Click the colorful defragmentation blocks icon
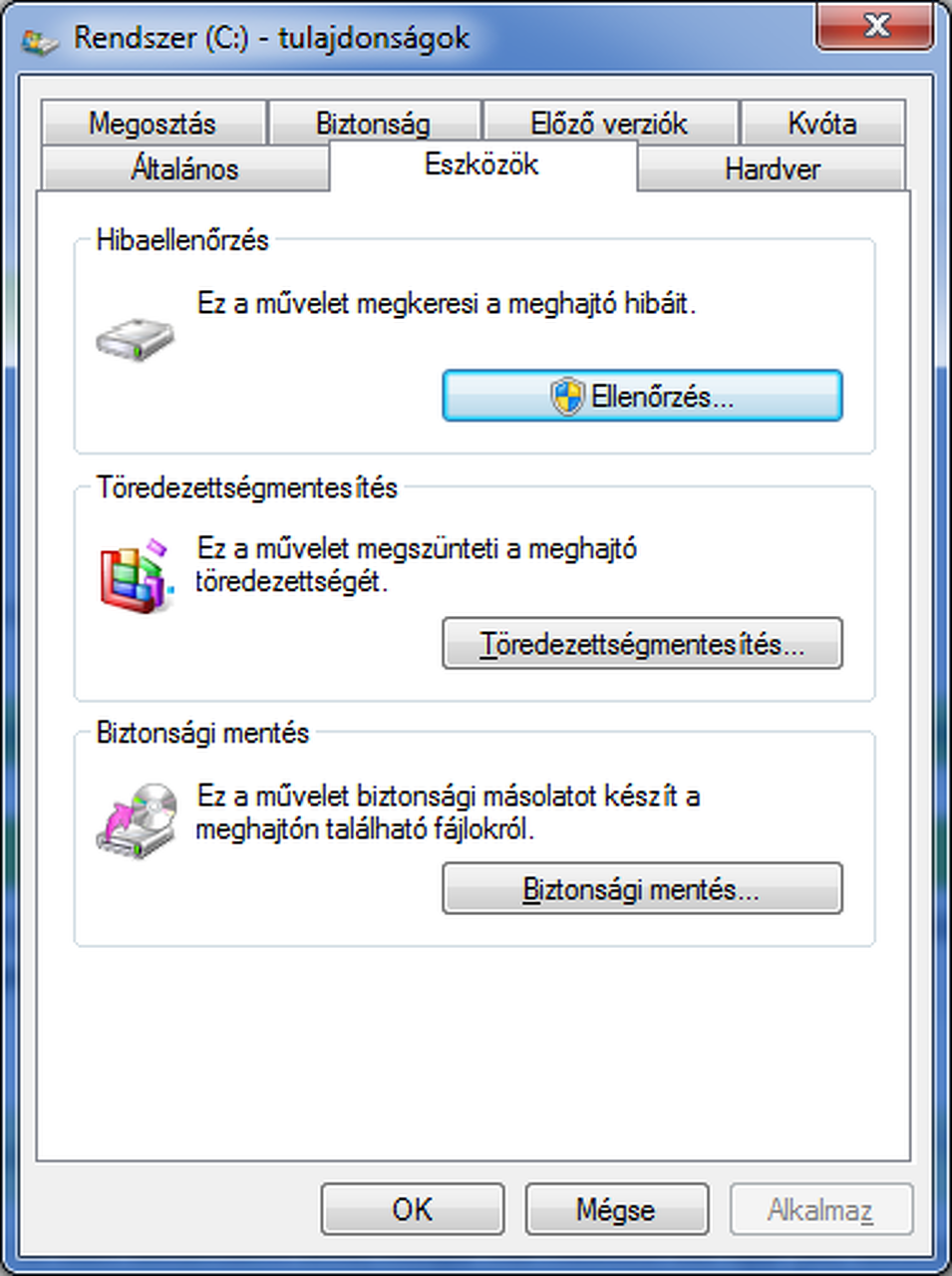Screen dimensions: 952x1276 (136, 577)
